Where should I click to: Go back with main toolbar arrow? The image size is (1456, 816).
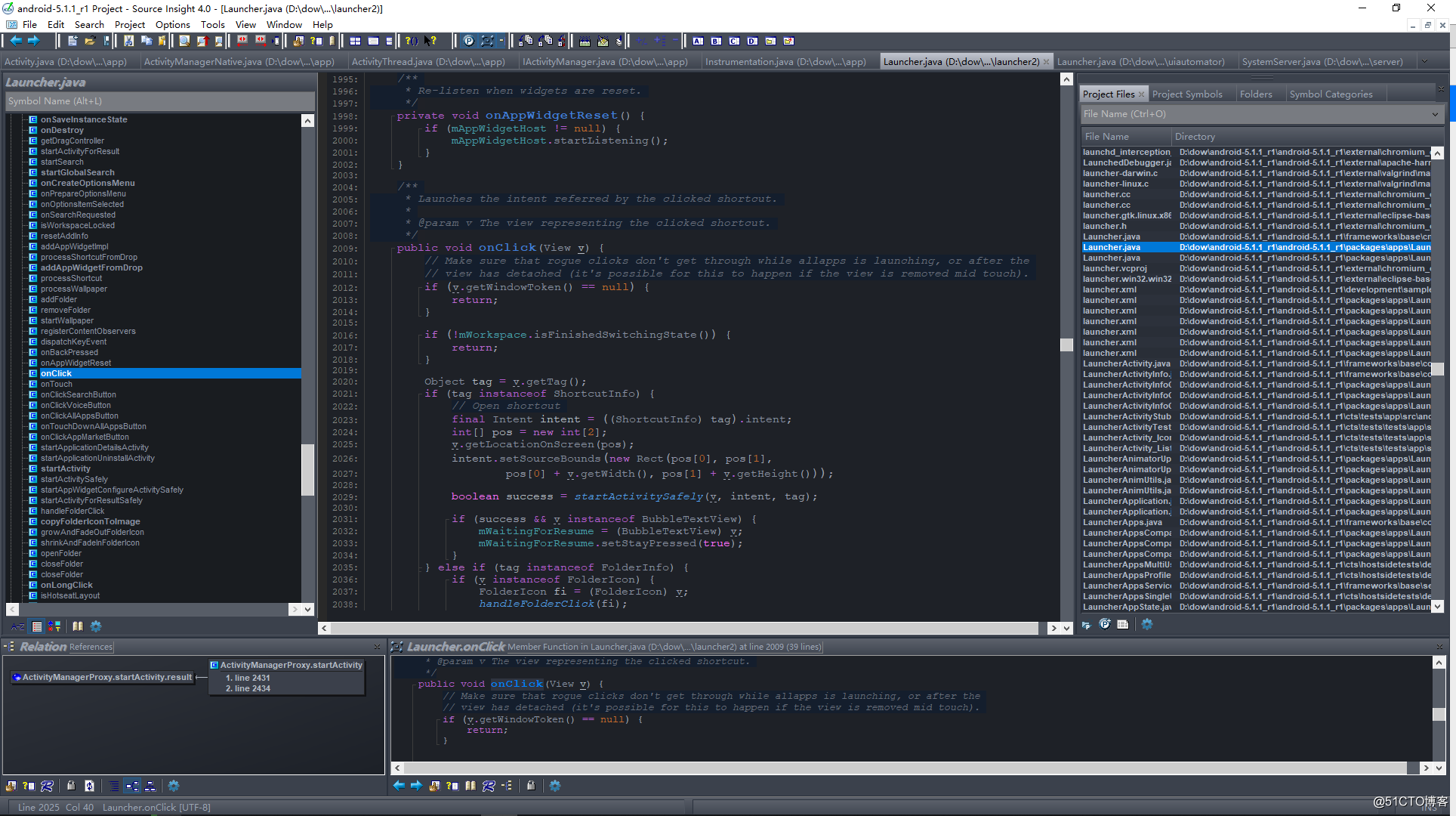tap(16, 41)
